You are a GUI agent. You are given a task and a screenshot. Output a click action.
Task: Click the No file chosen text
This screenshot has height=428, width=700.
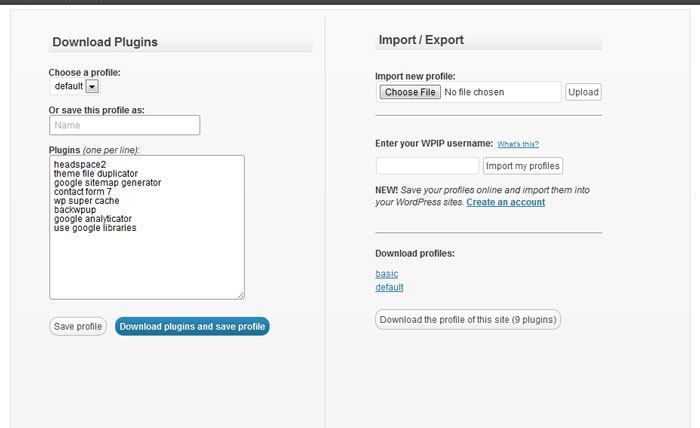(x=474, y=92)
